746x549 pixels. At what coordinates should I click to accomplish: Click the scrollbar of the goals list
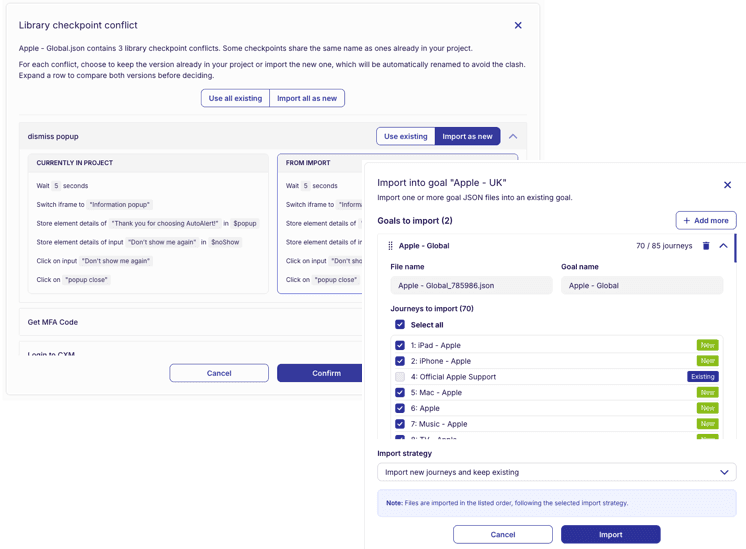tap(735, 248)
